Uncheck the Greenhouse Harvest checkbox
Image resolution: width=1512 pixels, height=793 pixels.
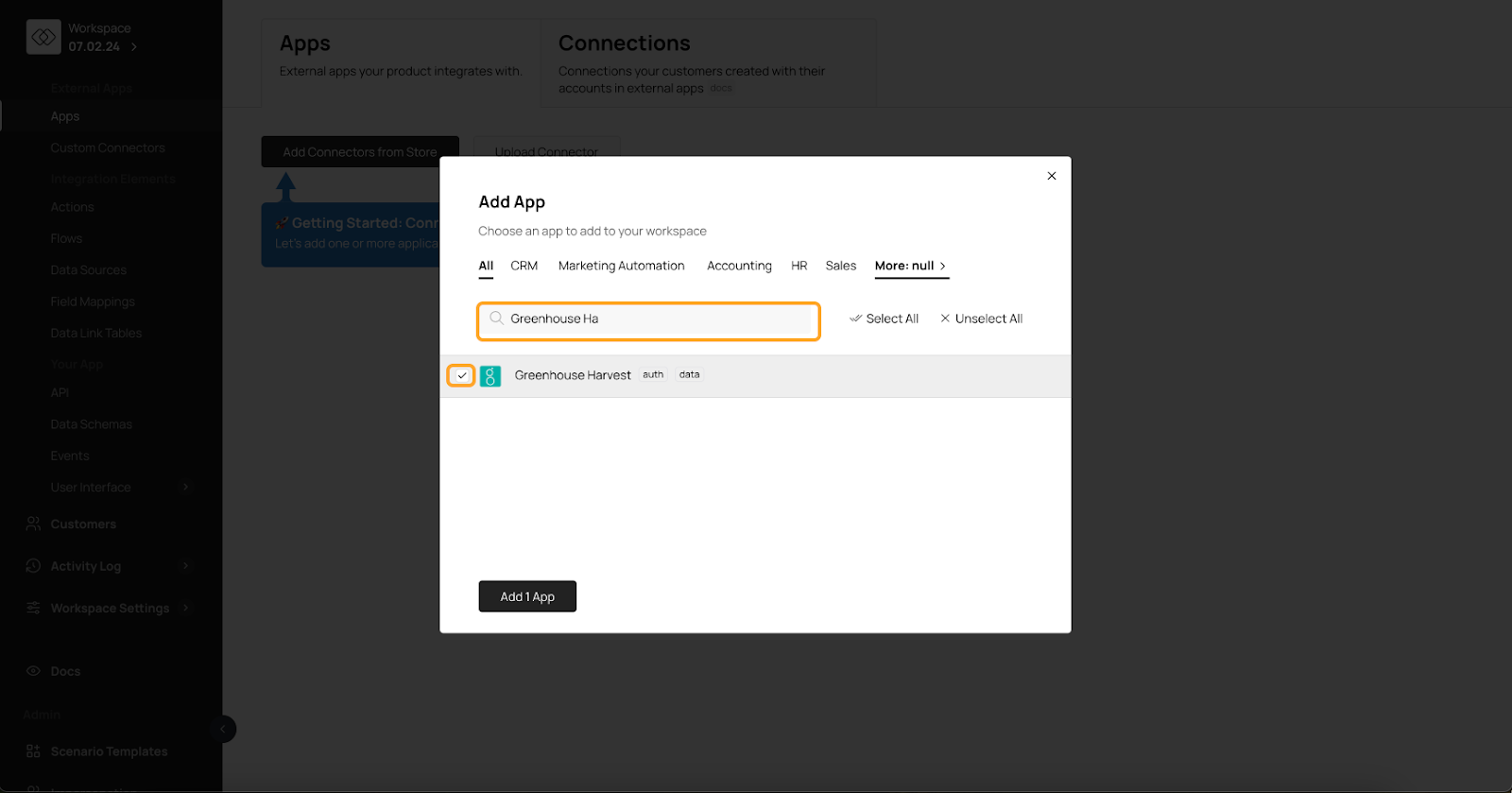461,375
